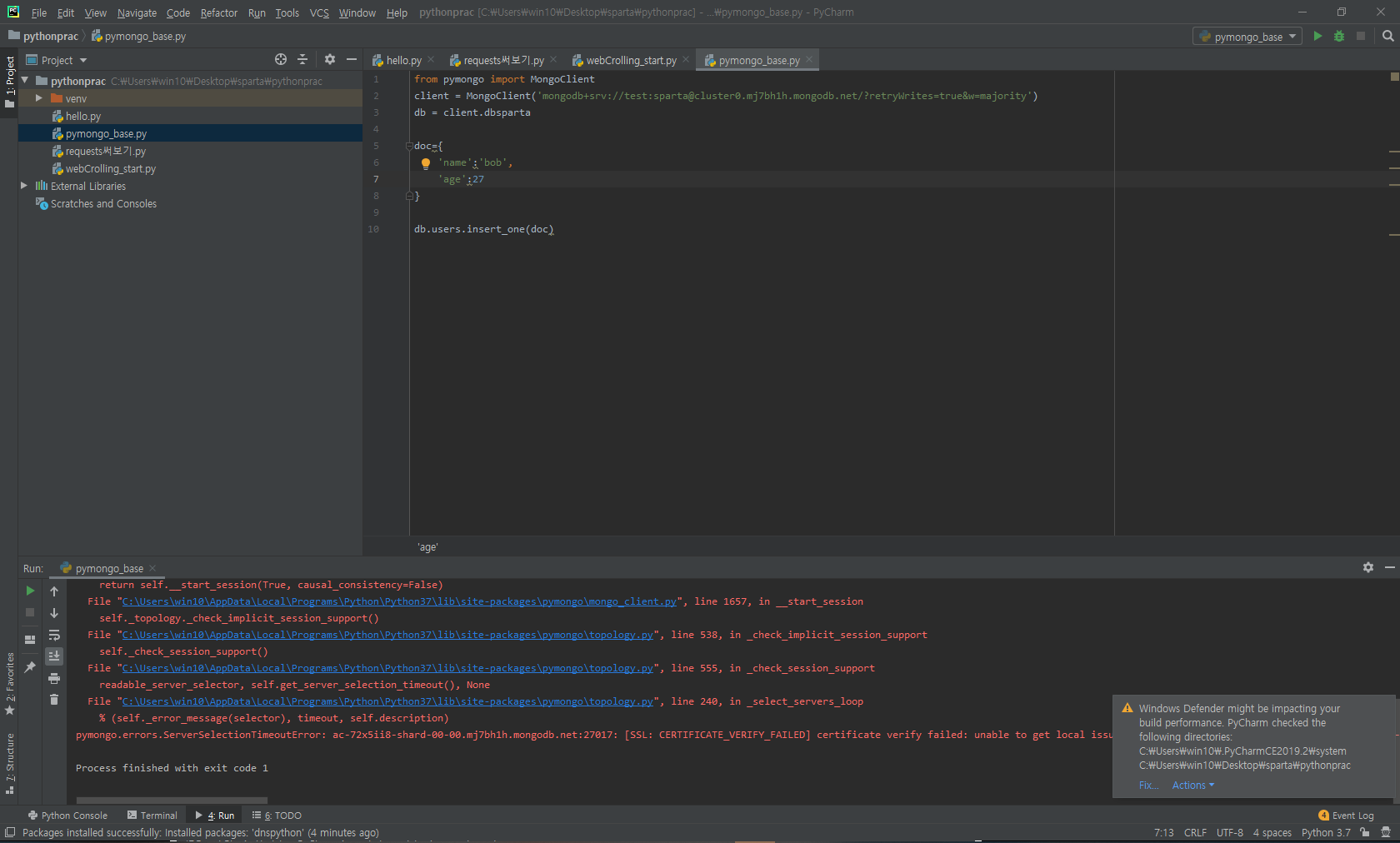Close the webCrolling_start.py editor tab
Screen dimensions: 1400x843
coord(686,59)
